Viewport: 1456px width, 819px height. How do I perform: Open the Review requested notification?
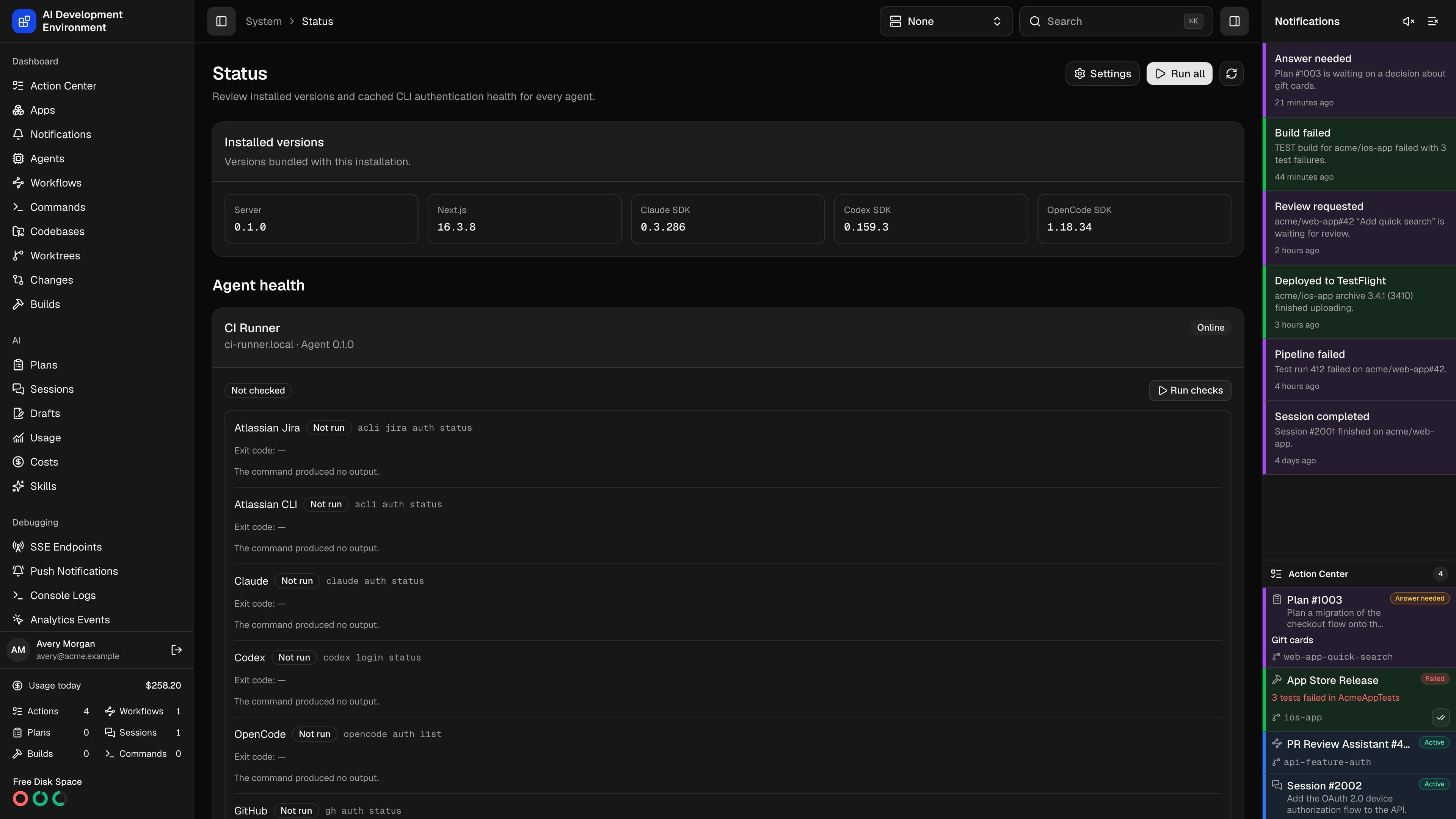[x=1359, y=228]
